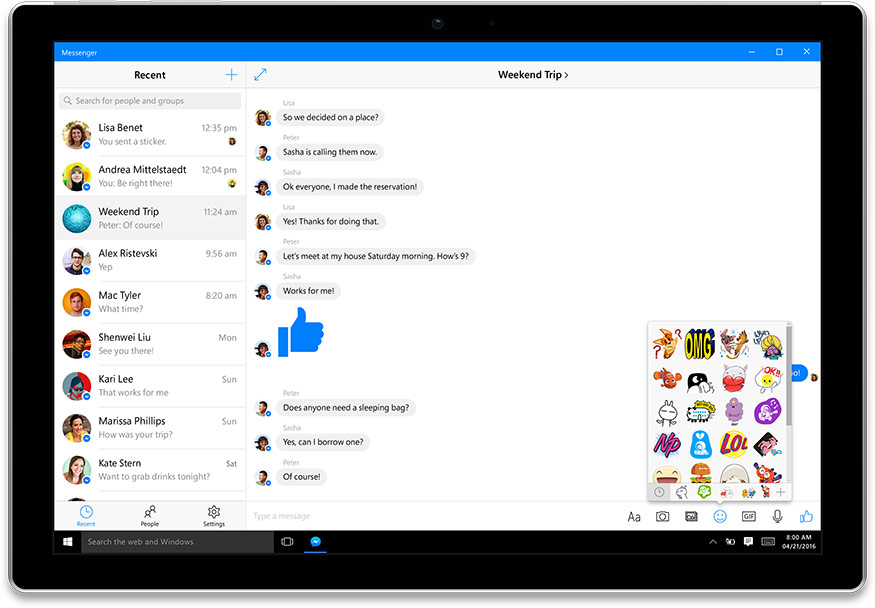
Task: Send a thumbs-up like from the composer
Action: pyautogui.click(x=806, y=516)
